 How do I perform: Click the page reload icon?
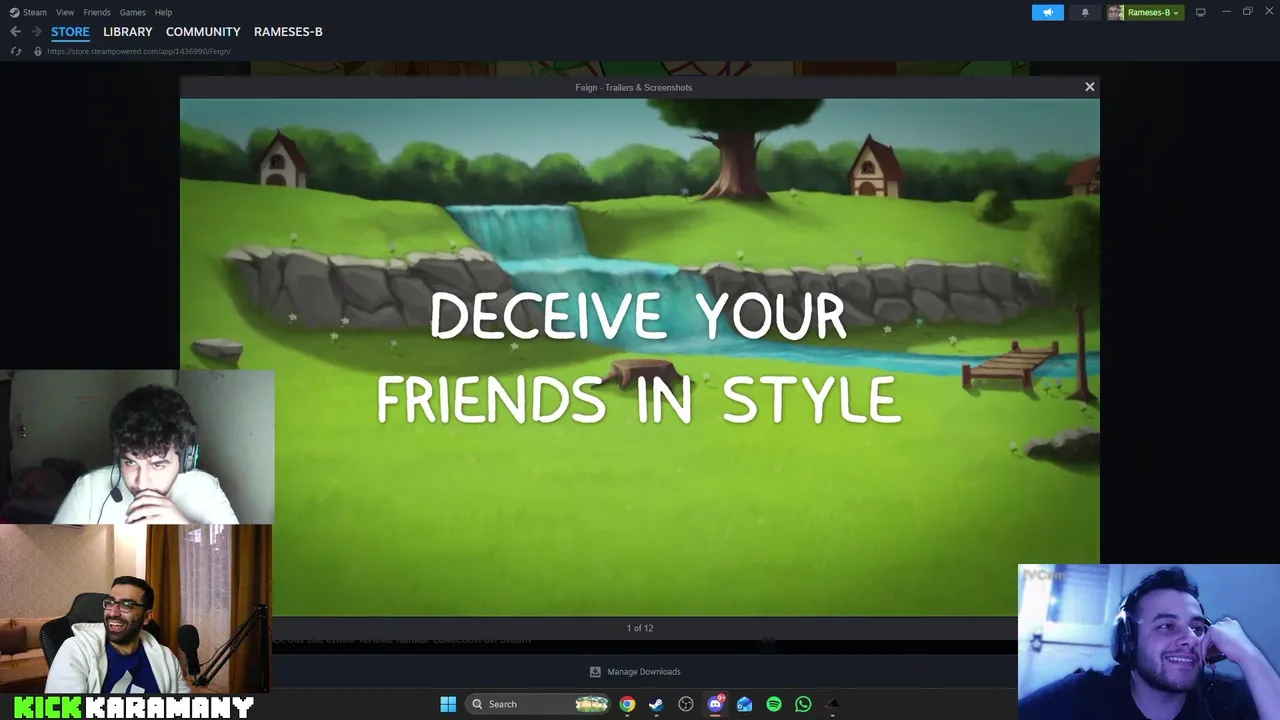coord(15,51)
